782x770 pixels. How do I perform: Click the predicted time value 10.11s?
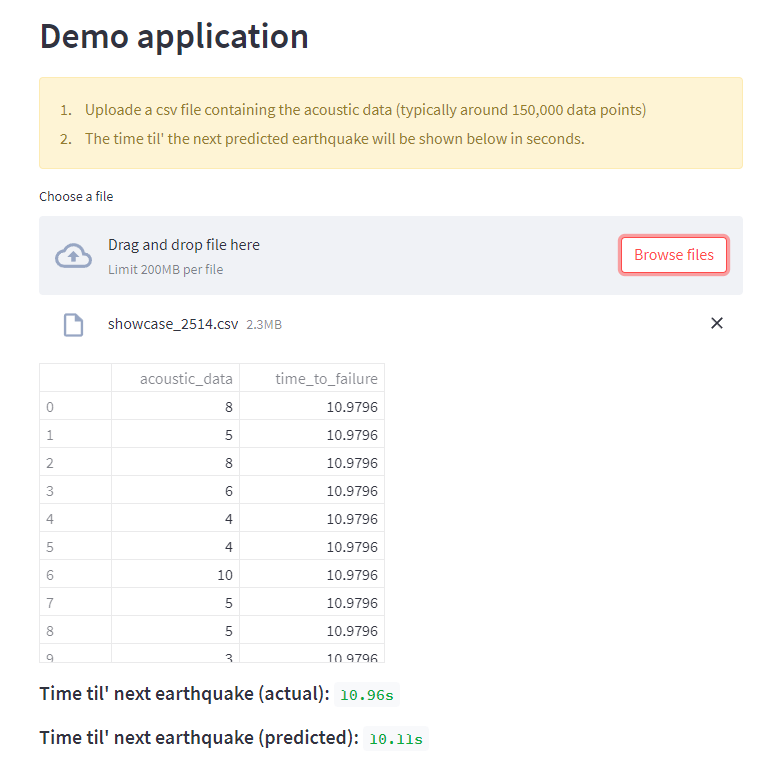tap(396, 739)
